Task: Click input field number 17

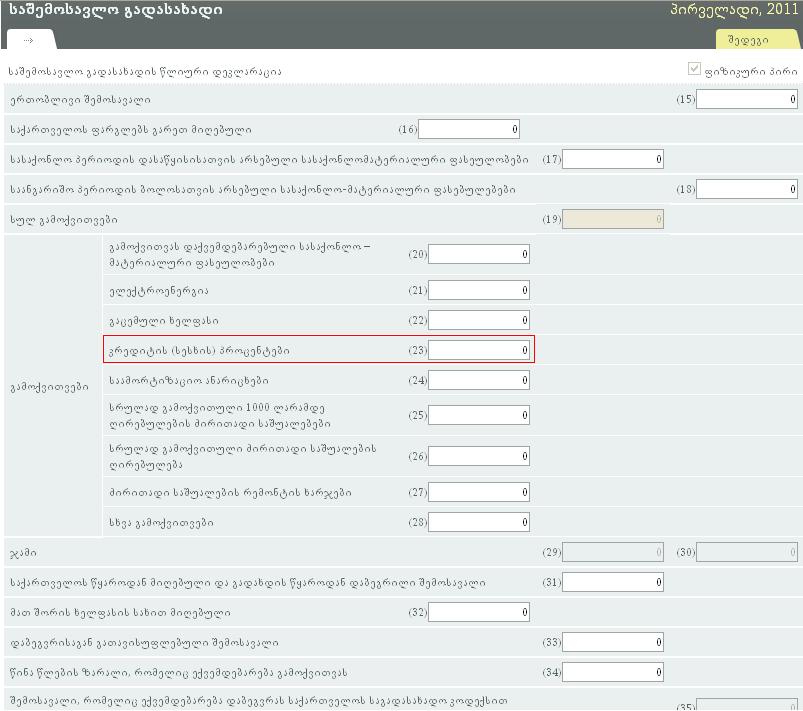Action: [x=612, y=159]
